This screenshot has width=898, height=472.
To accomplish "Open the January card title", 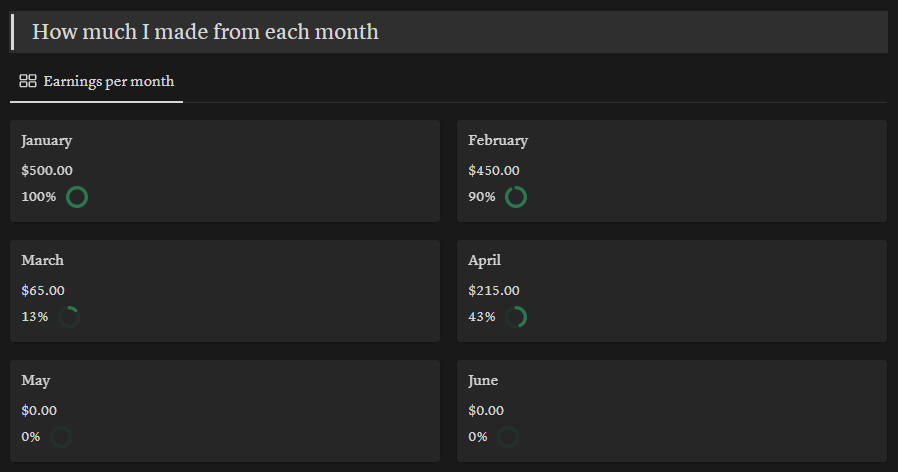I will pos(46,141).
